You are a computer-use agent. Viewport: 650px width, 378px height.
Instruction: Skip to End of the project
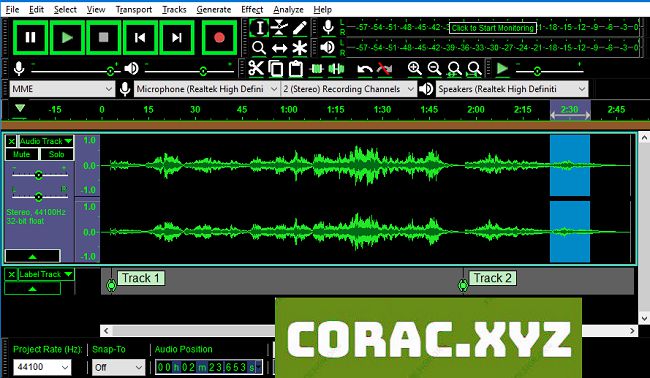pyautogui.click(x=177, y=38)
